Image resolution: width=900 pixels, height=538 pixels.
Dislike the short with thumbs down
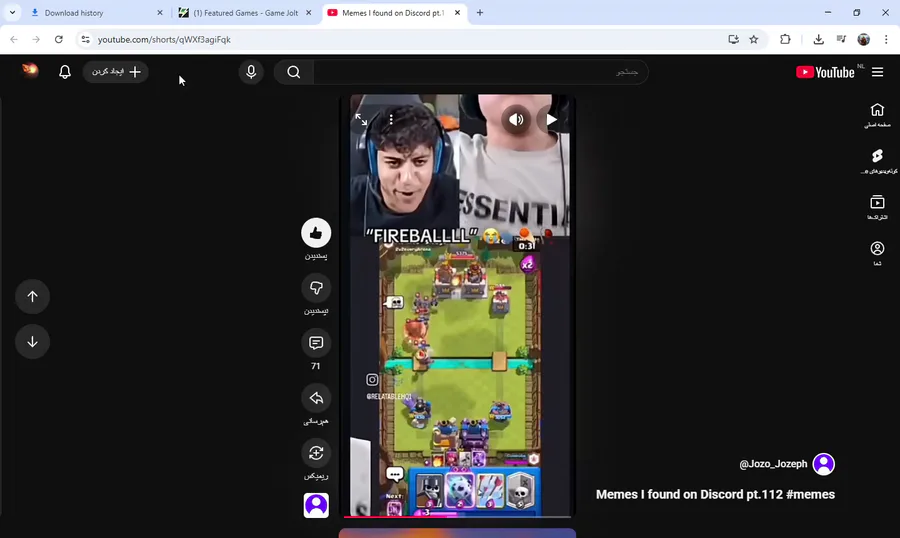(x=316, y=288)
